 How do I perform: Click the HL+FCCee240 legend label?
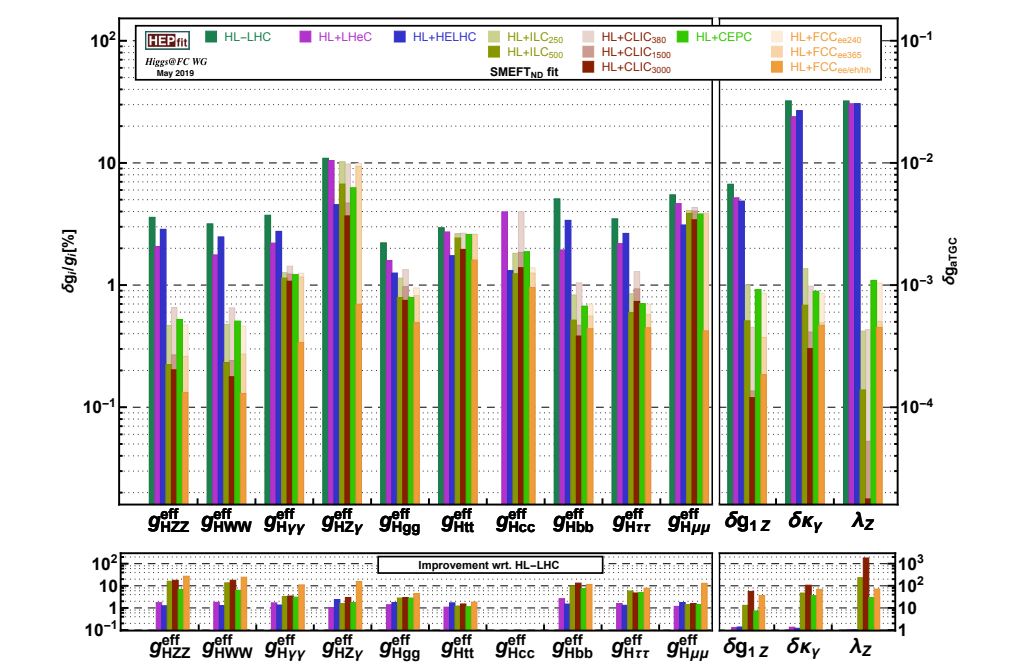pos(826,38)
